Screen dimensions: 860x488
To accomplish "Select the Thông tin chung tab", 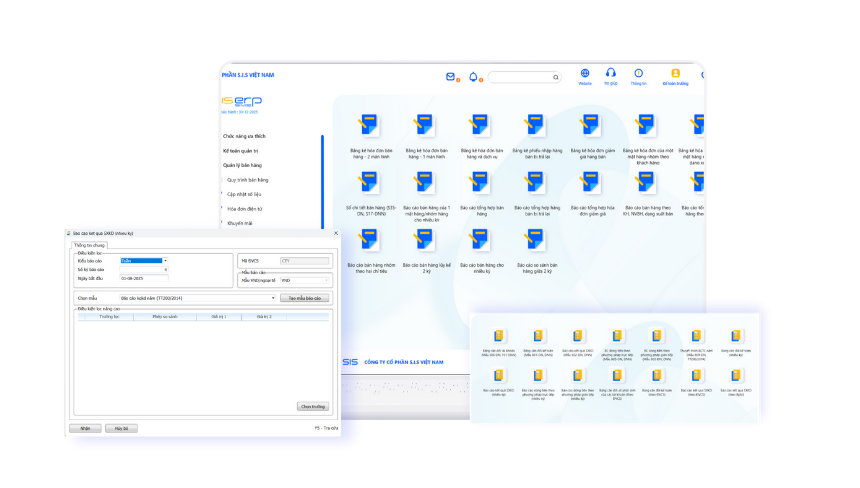I will 89,245.
